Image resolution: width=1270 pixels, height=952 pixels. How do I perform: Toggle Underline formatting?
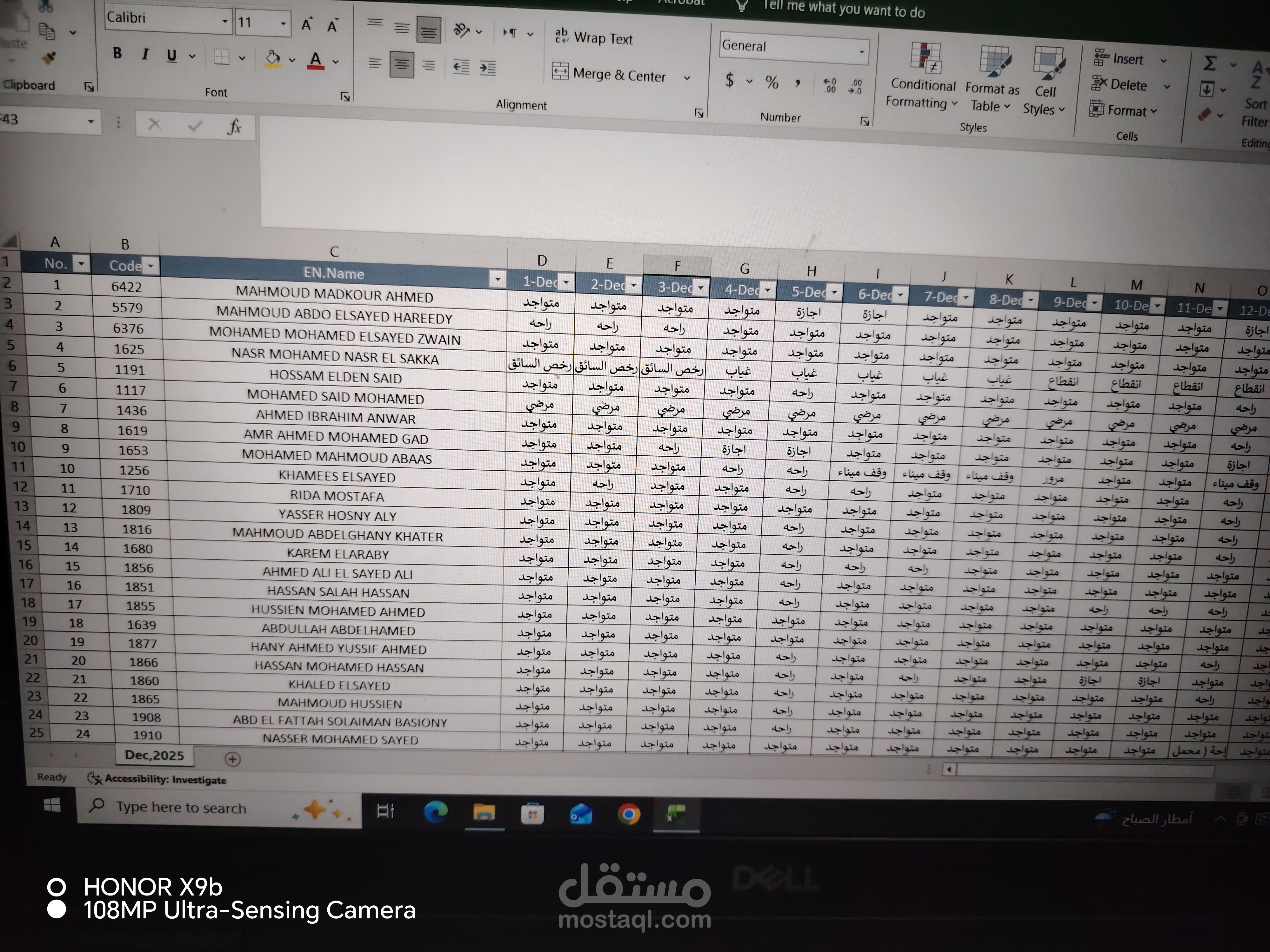pyautogui.click(x=172, y=56)
